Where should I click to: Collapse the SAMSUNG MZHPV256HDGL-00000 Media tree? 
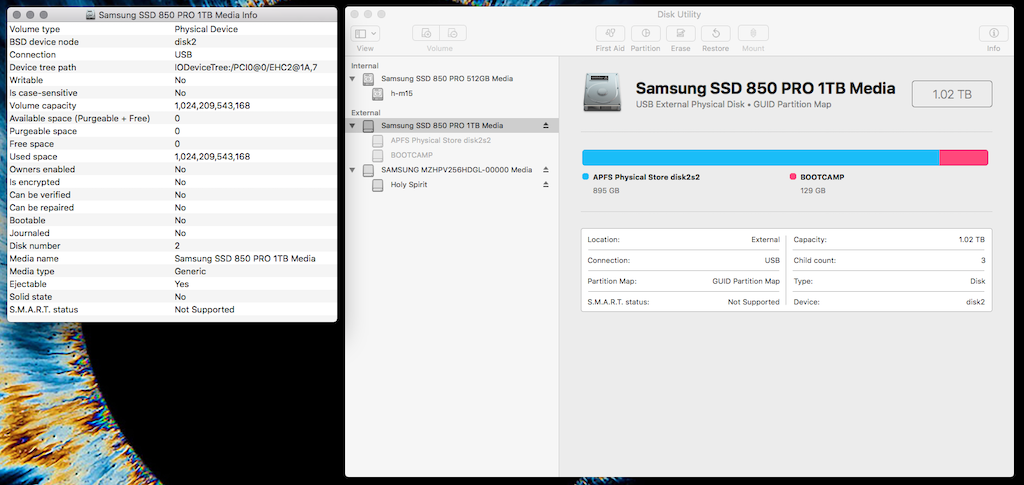coord(353,170)
